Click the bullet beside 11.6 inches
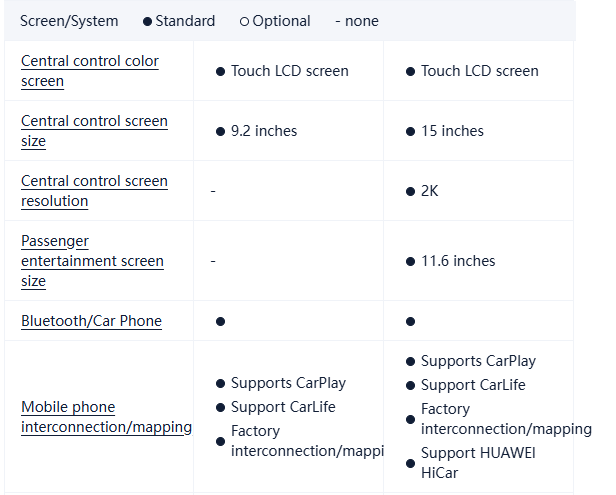This screenshot has height=495, width=616. pyautogui.click(x=410, y=261)
